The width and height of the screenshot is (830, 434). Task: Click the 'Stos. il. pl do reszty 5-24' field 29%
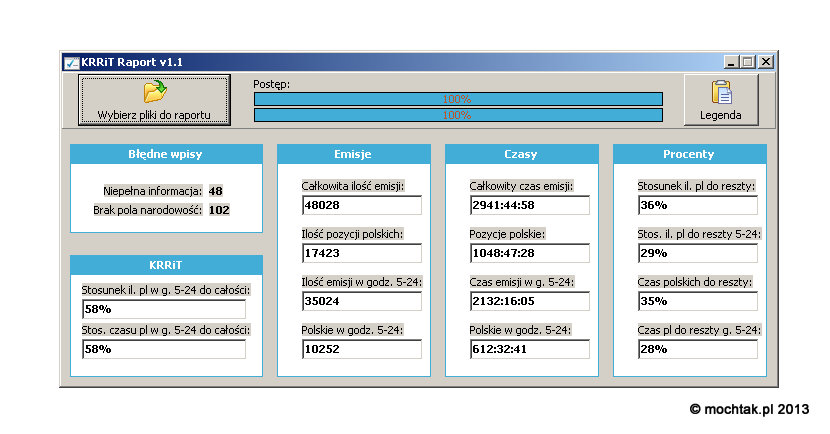click(x=698, y=253)
